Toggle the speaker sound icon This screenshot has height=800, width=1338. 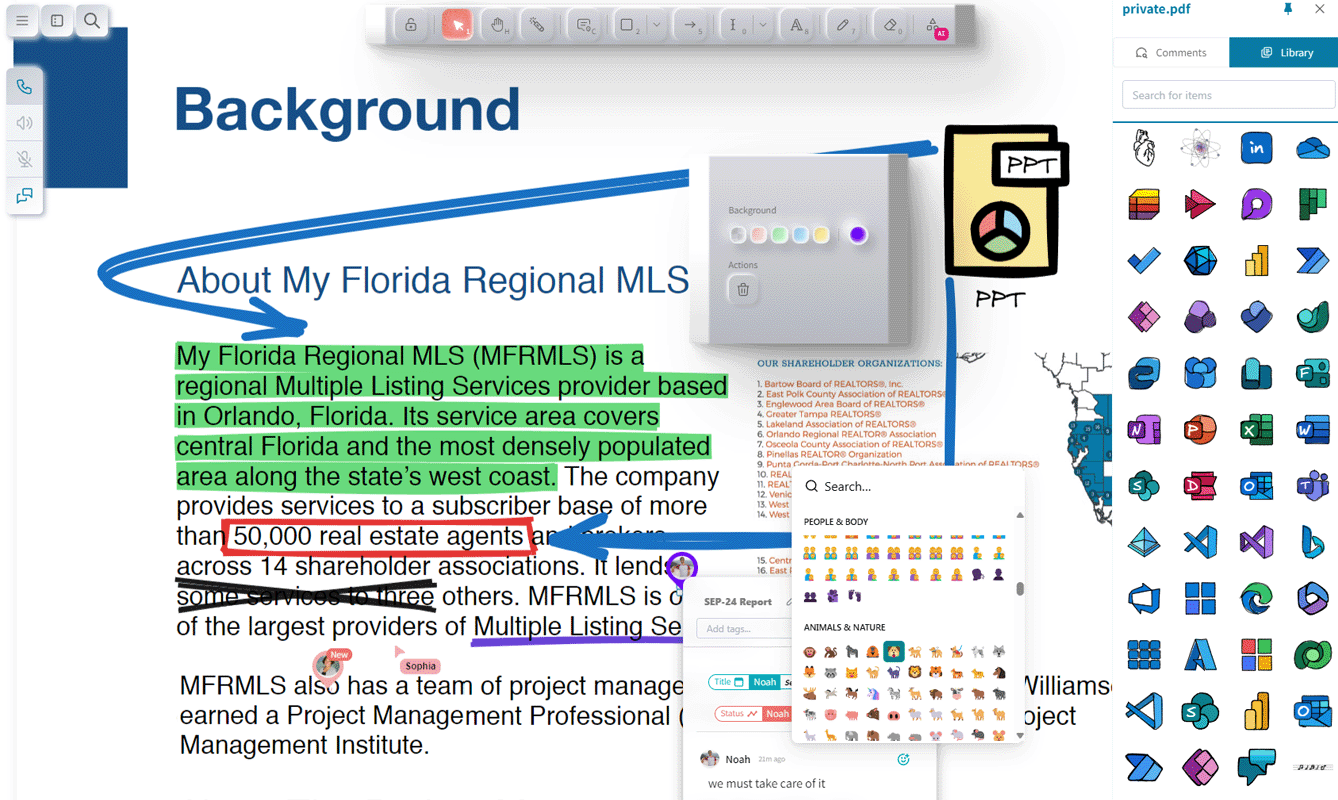[x=25, y=123]
